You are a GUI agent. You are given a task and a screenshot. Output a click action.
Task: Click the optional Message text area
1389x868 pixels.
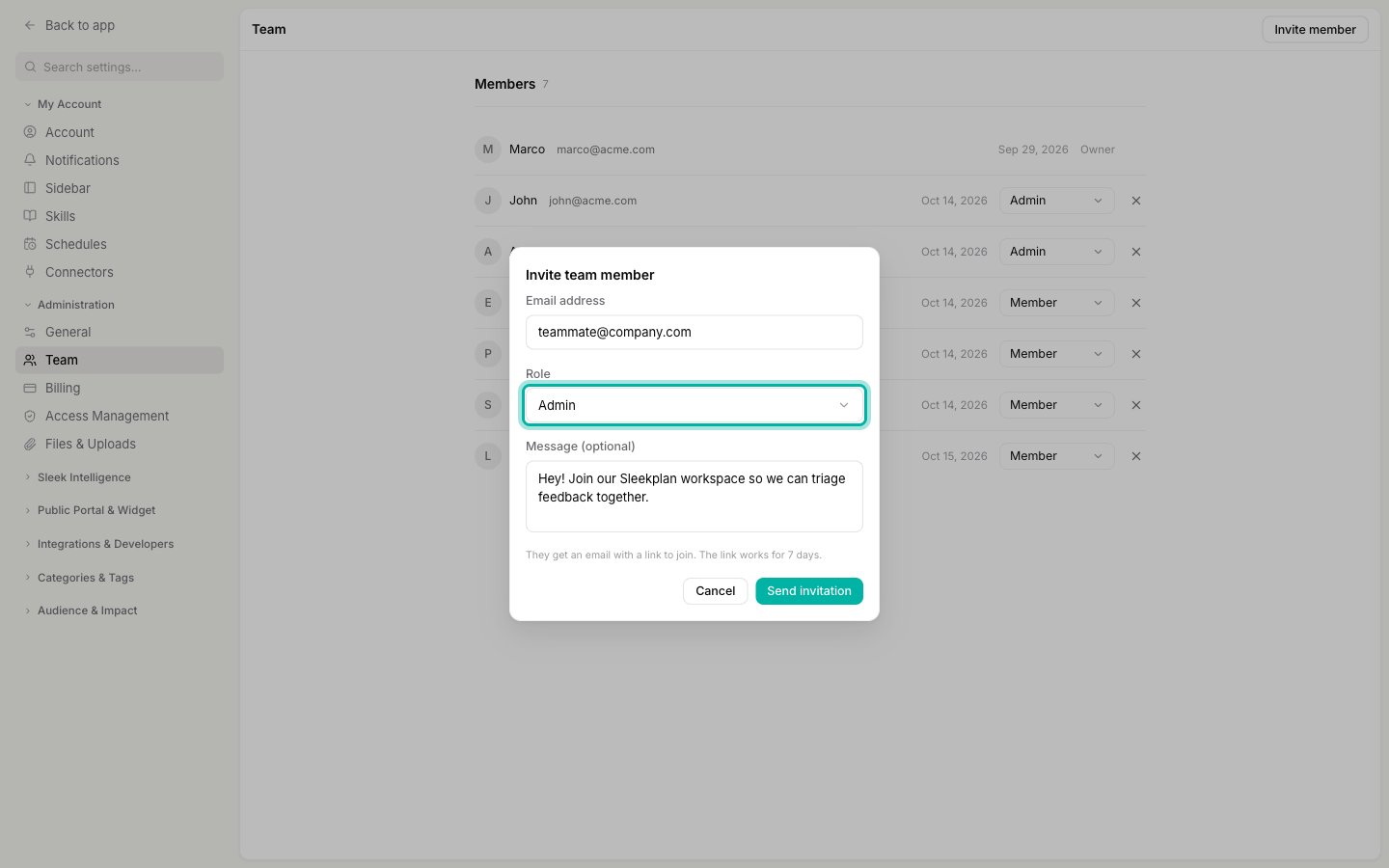(x=694, y=496)
